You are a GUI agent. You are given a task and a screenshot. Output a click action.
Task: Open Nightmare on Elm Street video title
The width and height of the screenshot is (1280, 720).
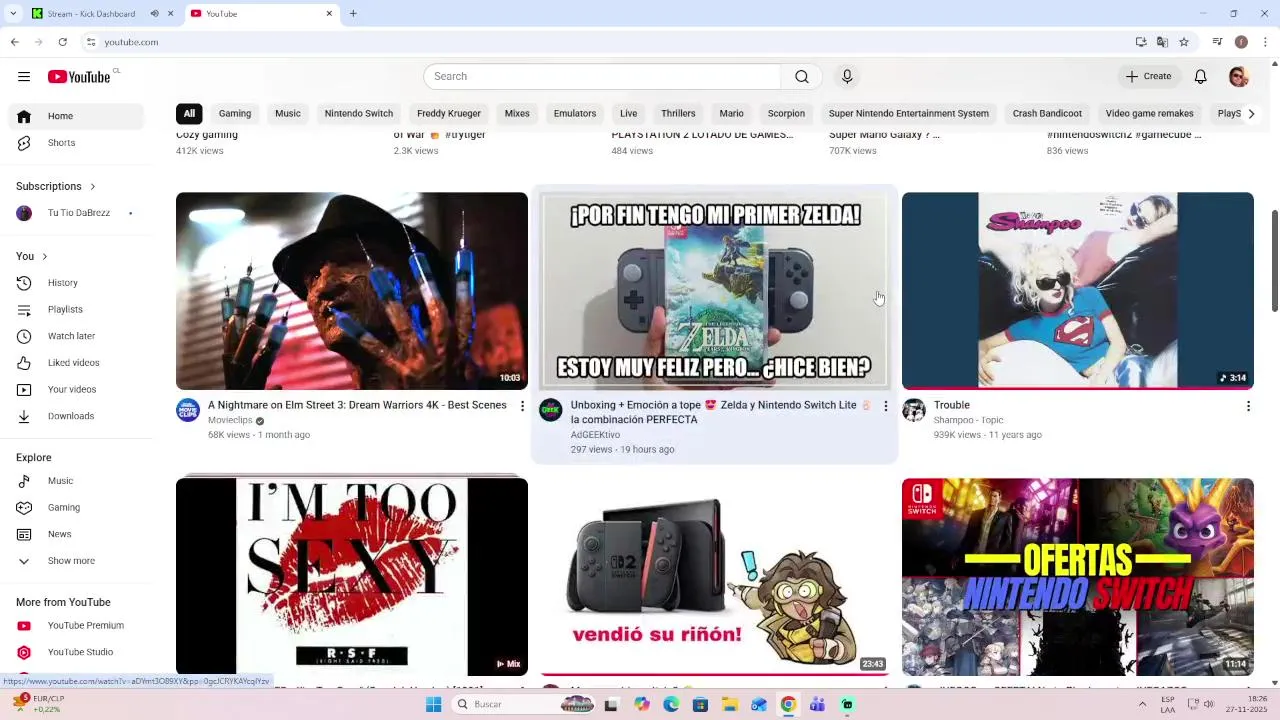[x=357, y=405]
